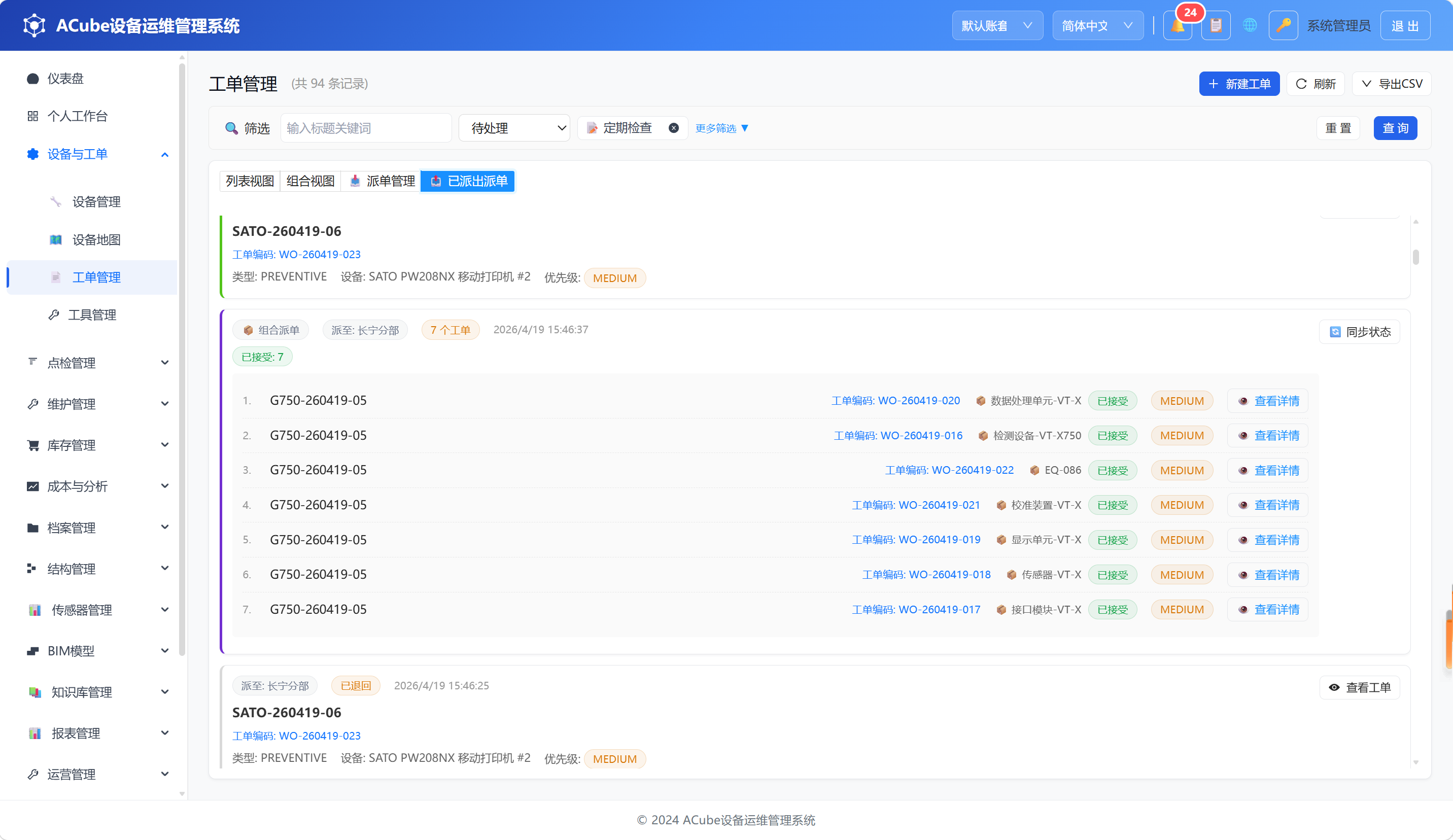
Task: Open 工具管理 in the sidebar
Action: (x=92, y=315)
